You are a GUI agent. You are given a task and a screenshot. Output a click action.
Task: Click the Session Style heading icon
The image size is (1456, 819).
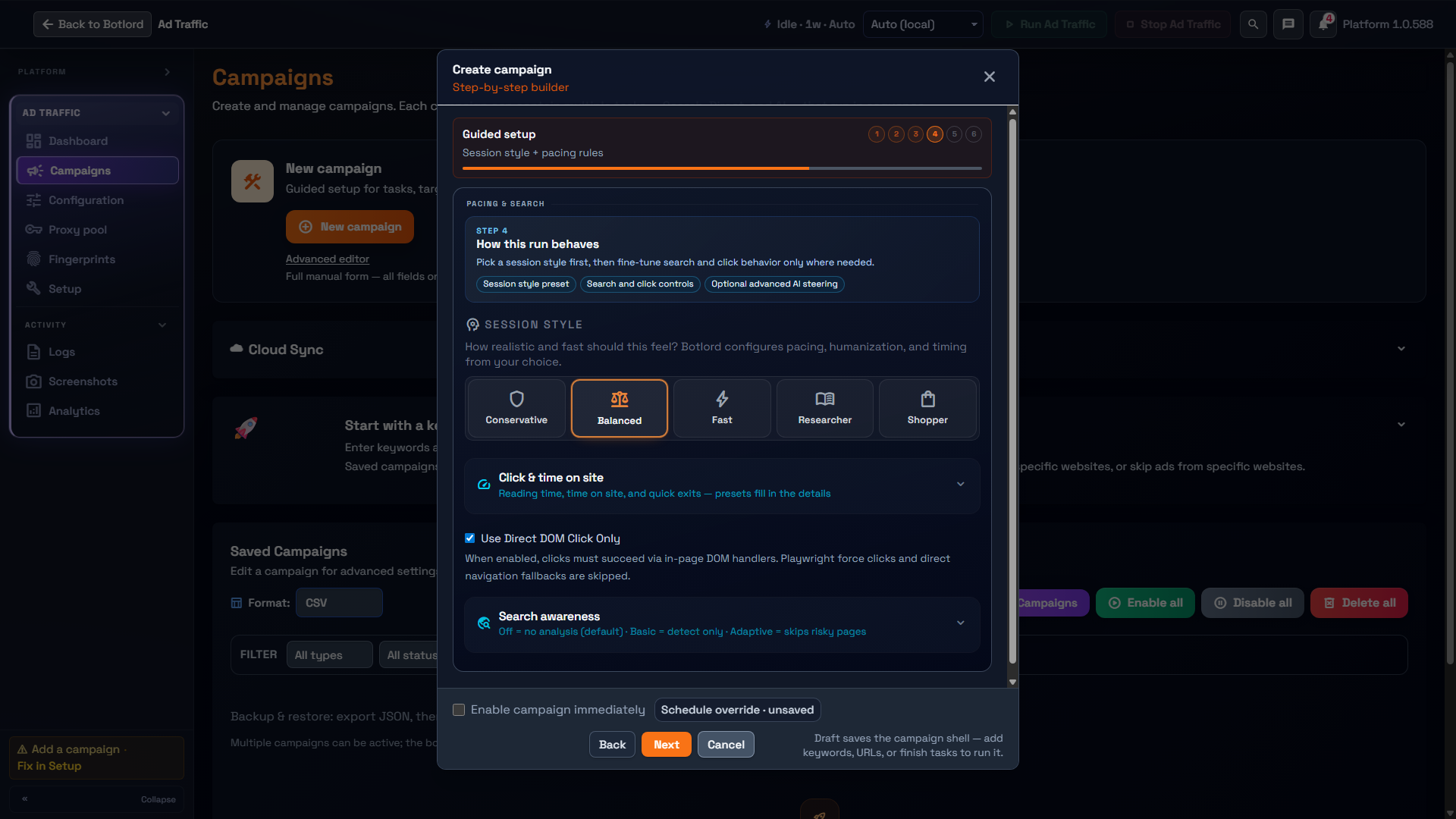coord(472,325)
